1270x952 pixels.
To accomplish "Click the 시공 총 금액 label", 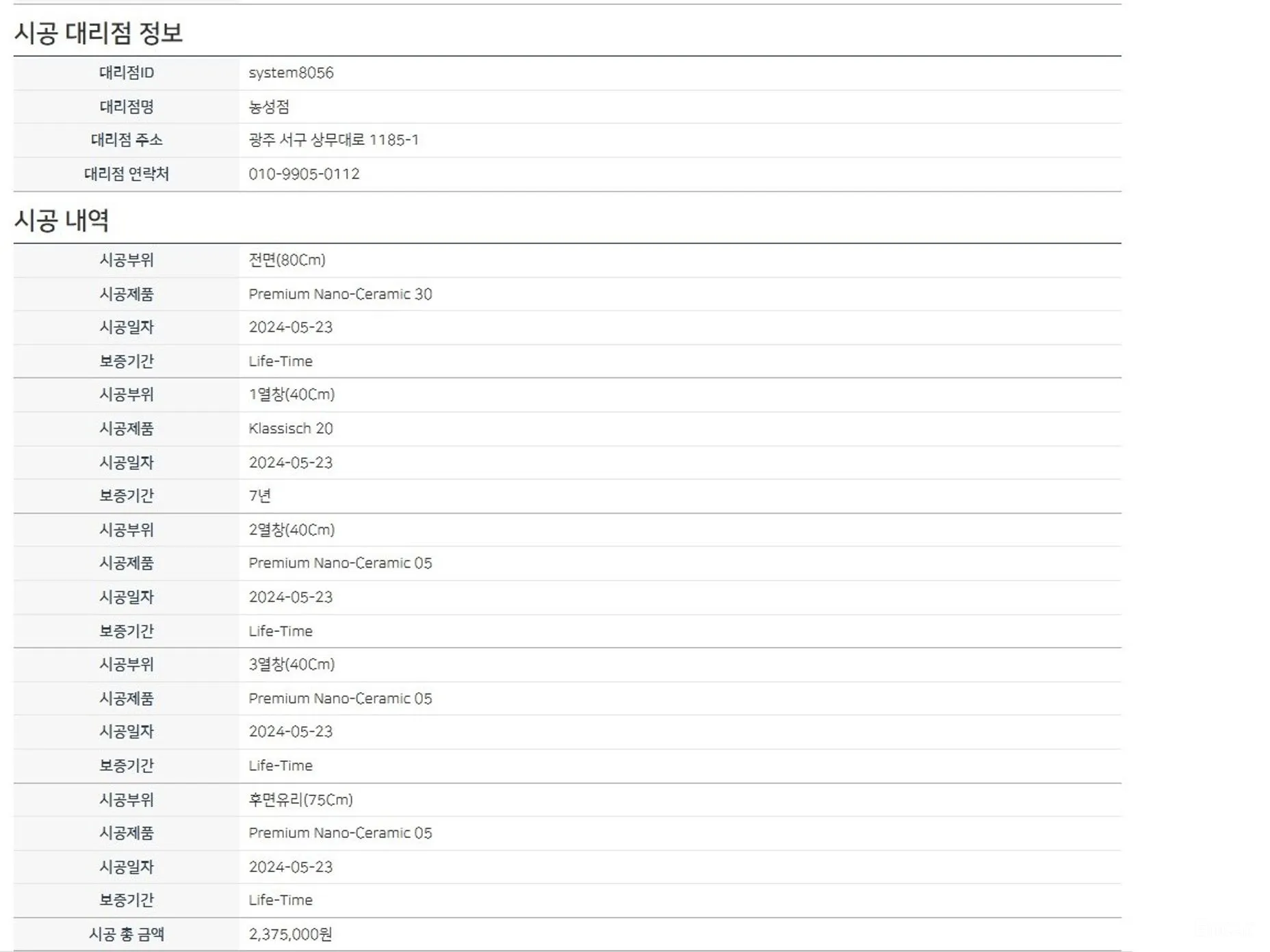I will point(127,934).
